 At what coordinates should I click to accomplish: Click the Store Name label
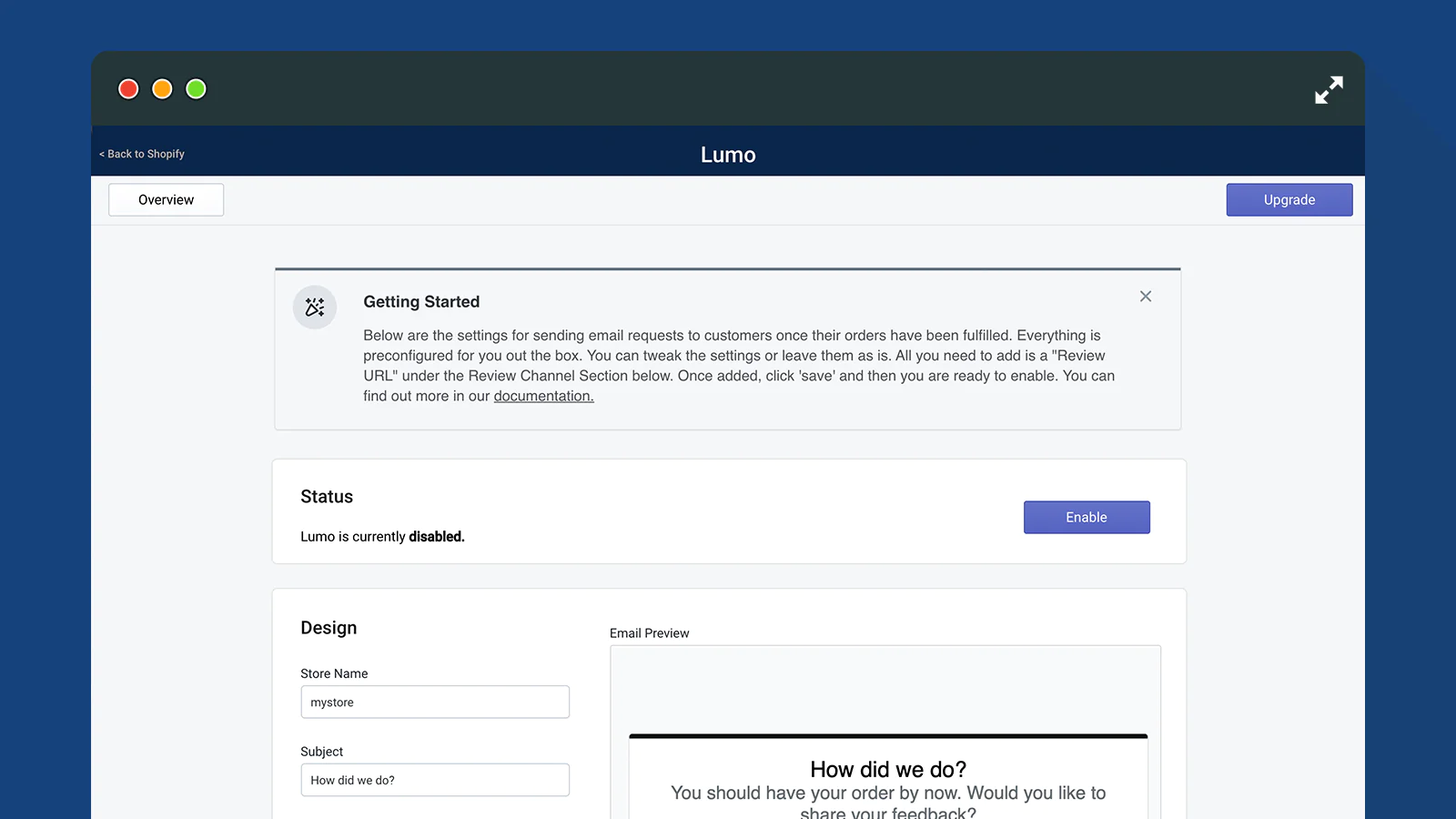pos(334,673)
